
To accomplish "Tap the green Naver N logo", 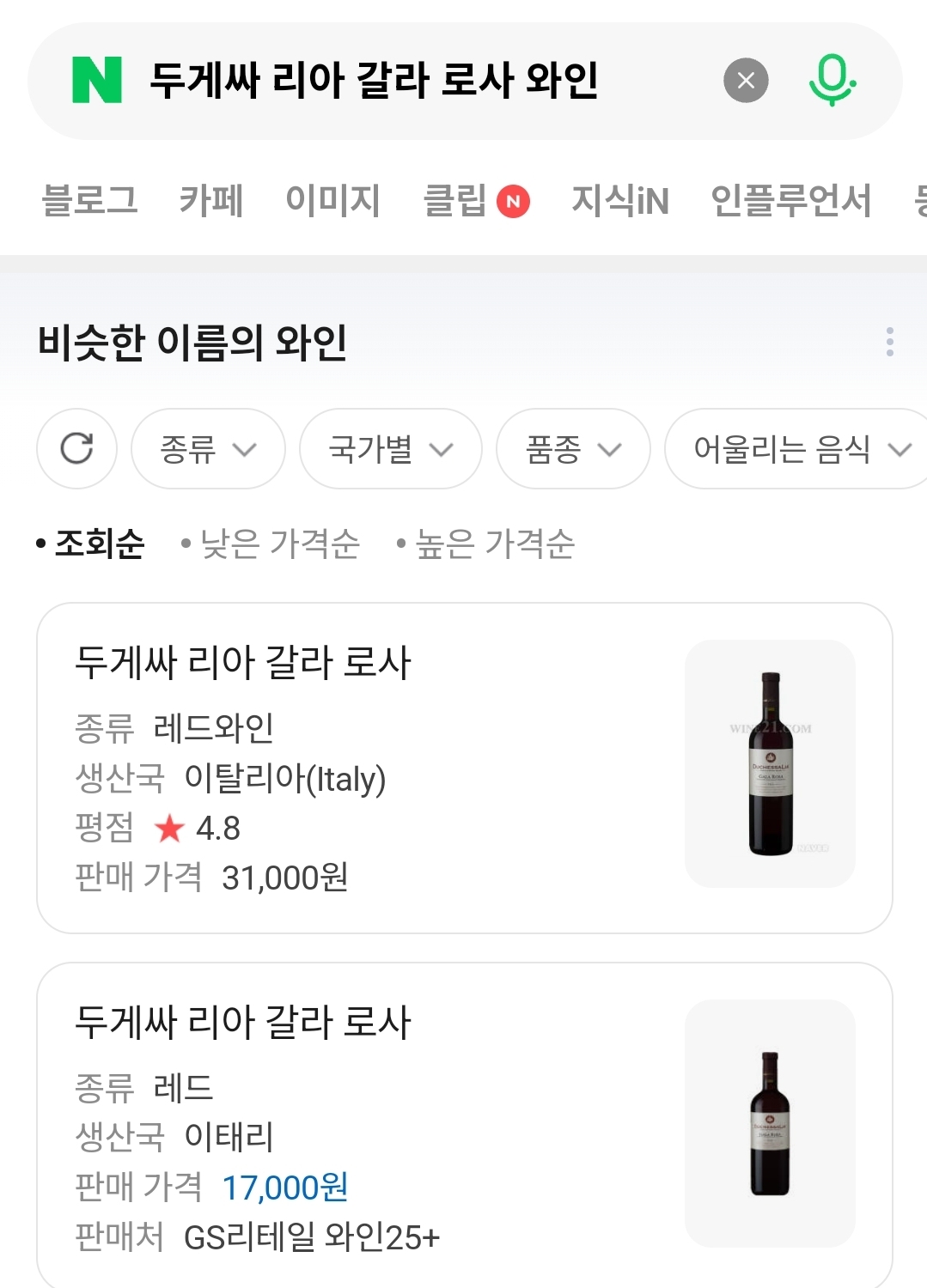I will click(96, 81).
